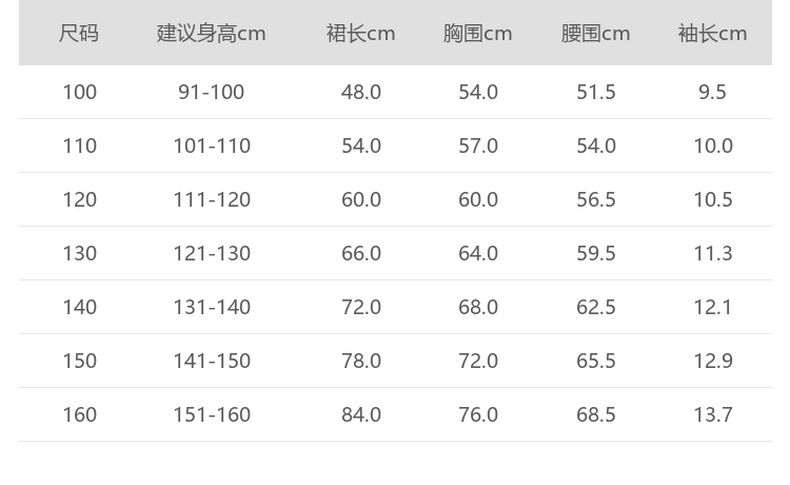Select the 9.5 sleeve length for size 100

(713, 92)
